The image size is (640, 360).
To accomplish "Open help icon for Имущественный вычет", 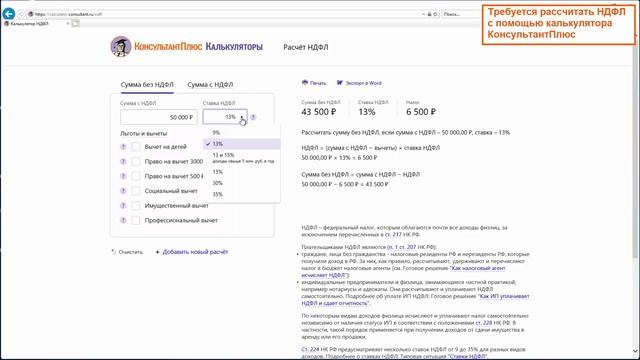I will pos(123,206).
